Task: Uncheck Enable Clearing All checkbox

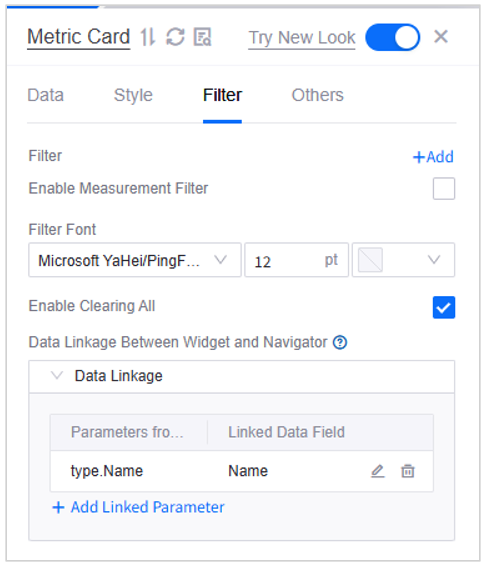Action: pos(444,308)
